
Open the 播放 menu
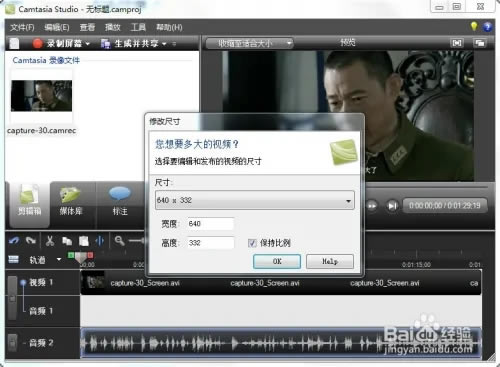[x=113, y=27]
